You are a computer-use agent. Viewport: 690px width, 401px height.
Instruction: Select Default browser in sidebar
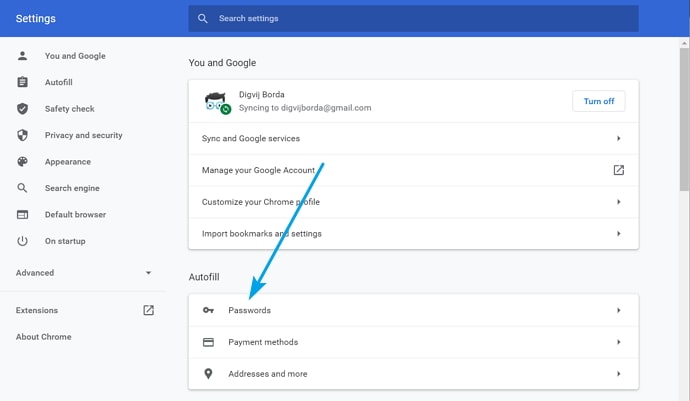click(75, 214)
